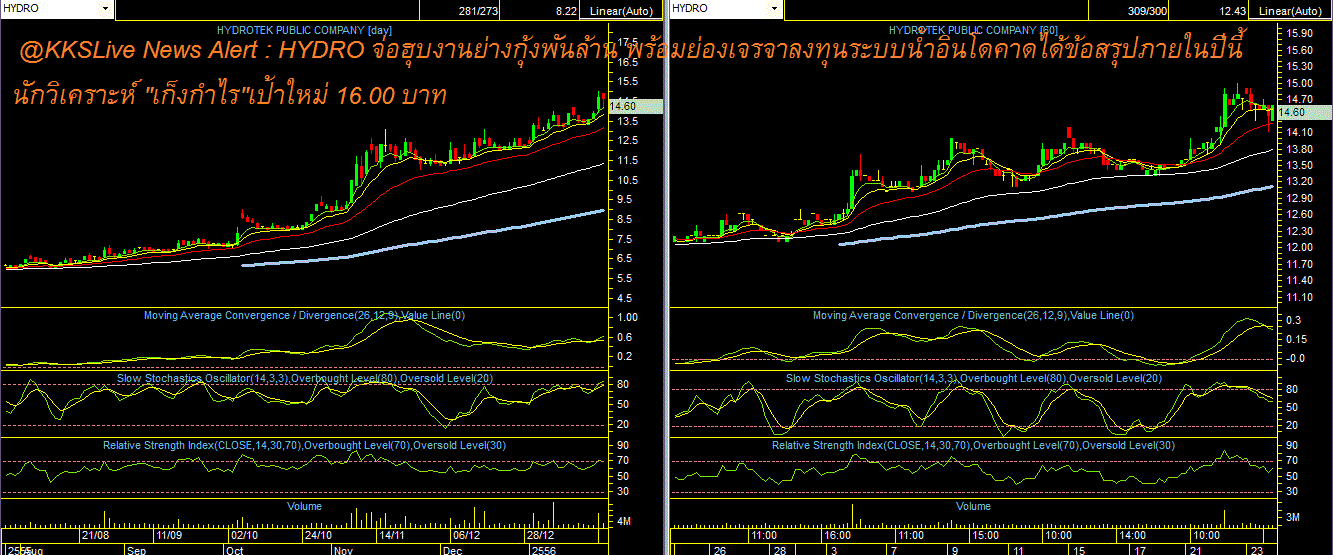This screenshot has height=555, width=1333.
Task: Click the Dec month on the day chart
Action: coord(452,550)
